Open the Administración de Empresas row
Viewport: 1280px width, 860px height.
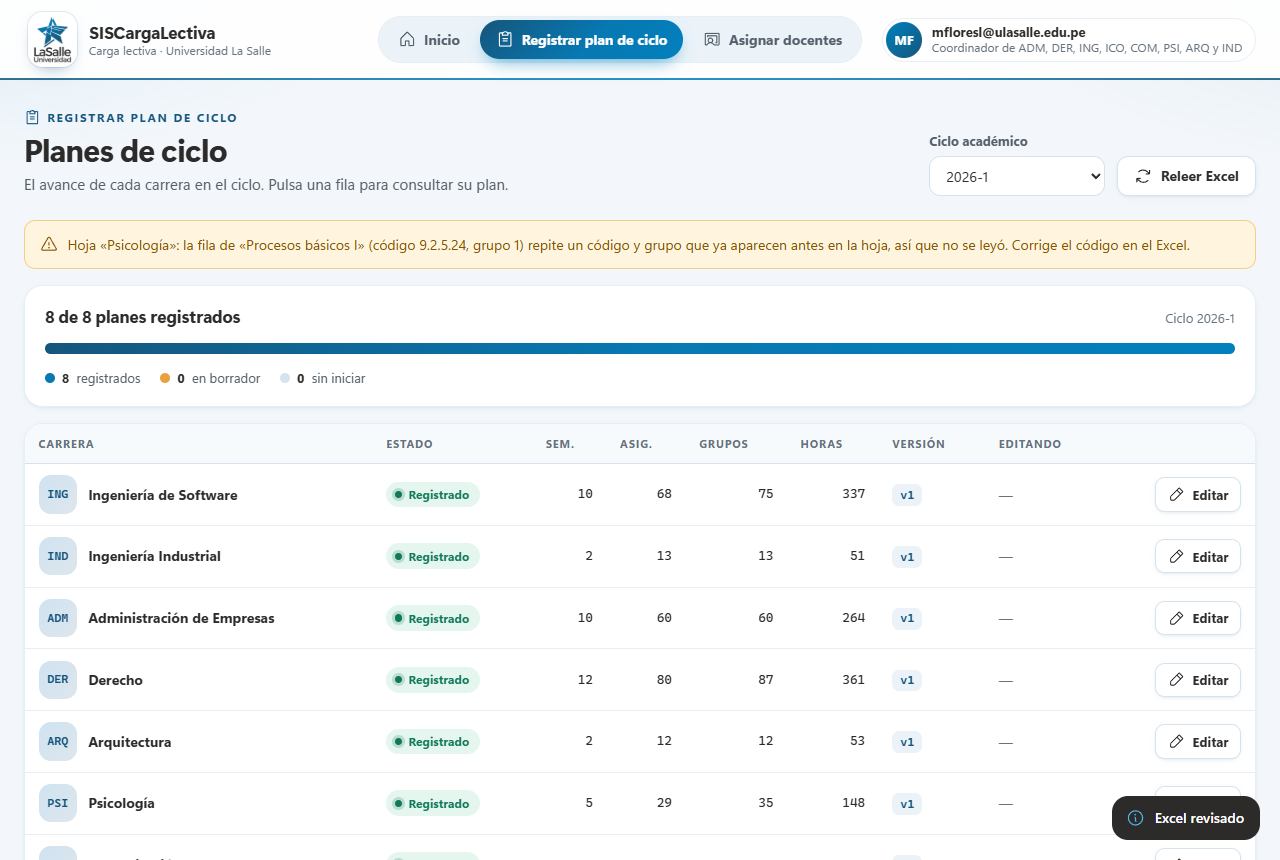[x=640, y=618]
